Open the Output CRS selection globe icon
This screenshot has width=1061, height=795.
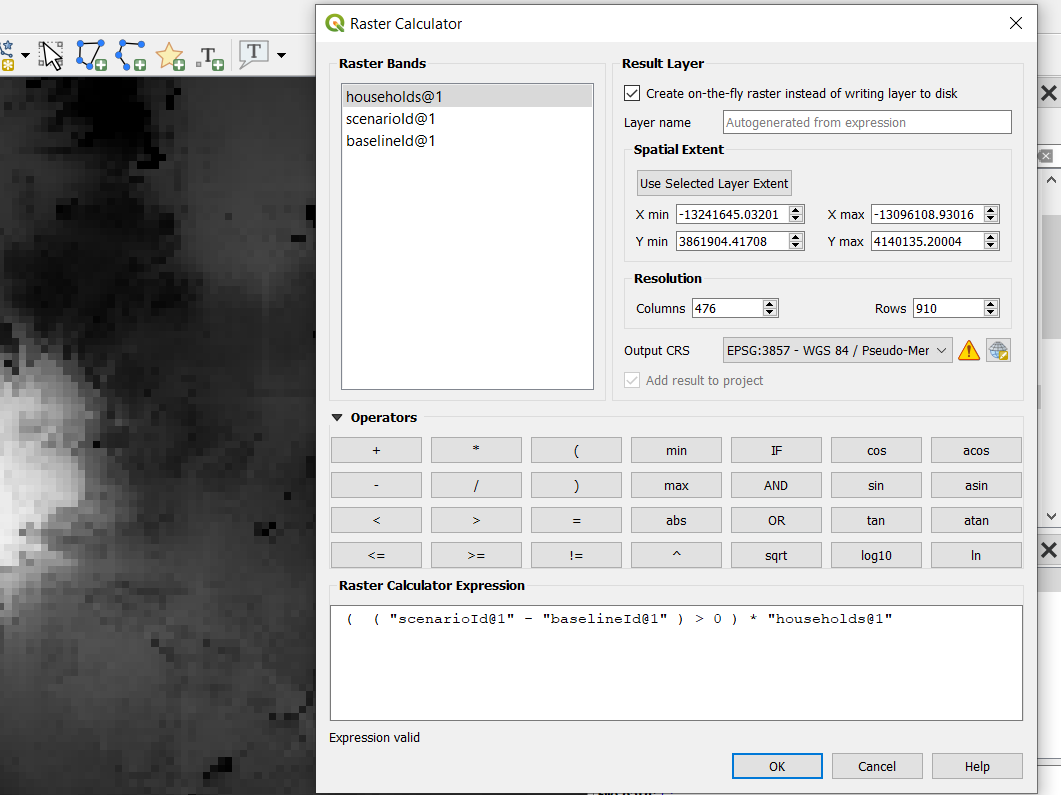998,350
